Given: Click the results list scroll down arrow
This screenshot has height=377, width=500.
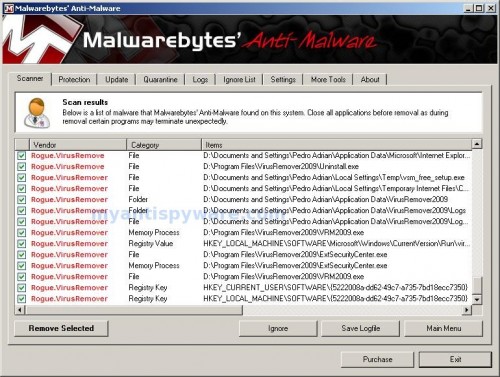Looking at the screenshot, I should [477, 299].
